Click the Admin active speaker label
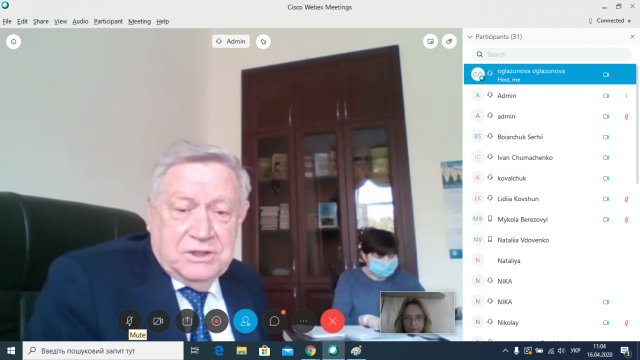 coord(231,41)
